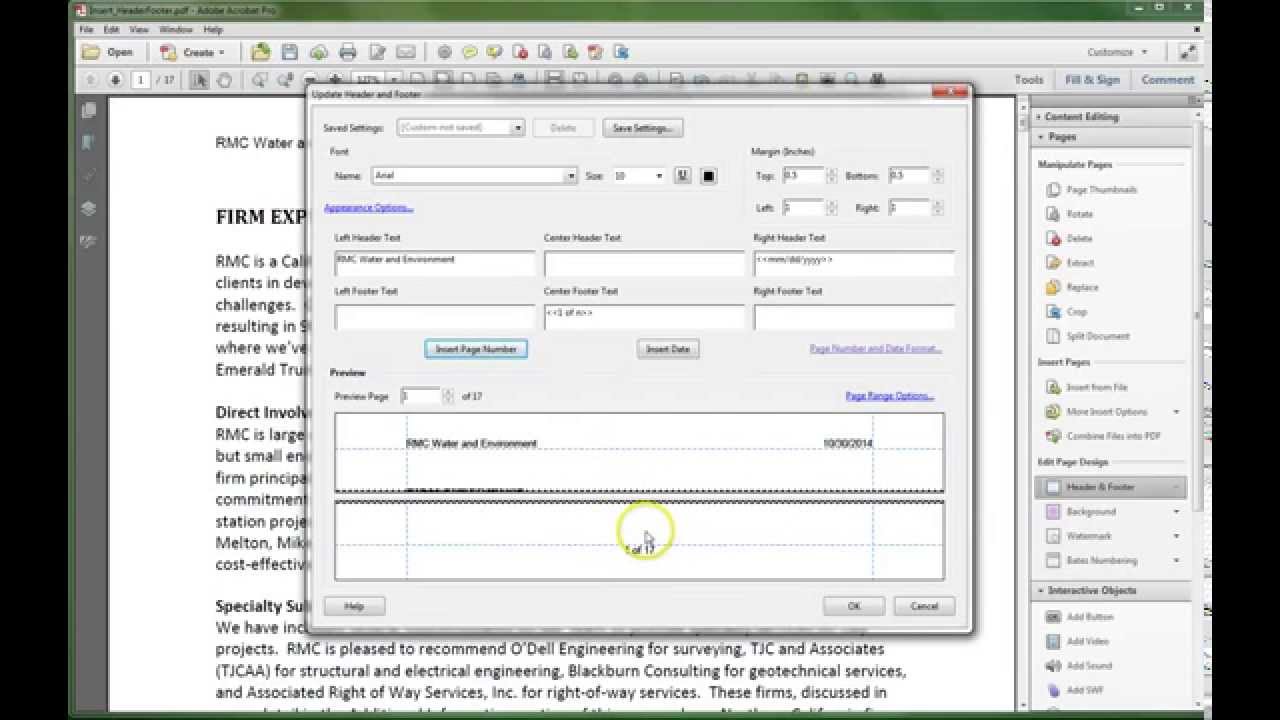Click the Save Settings button
1280x720 pixels.
(642, 128)
